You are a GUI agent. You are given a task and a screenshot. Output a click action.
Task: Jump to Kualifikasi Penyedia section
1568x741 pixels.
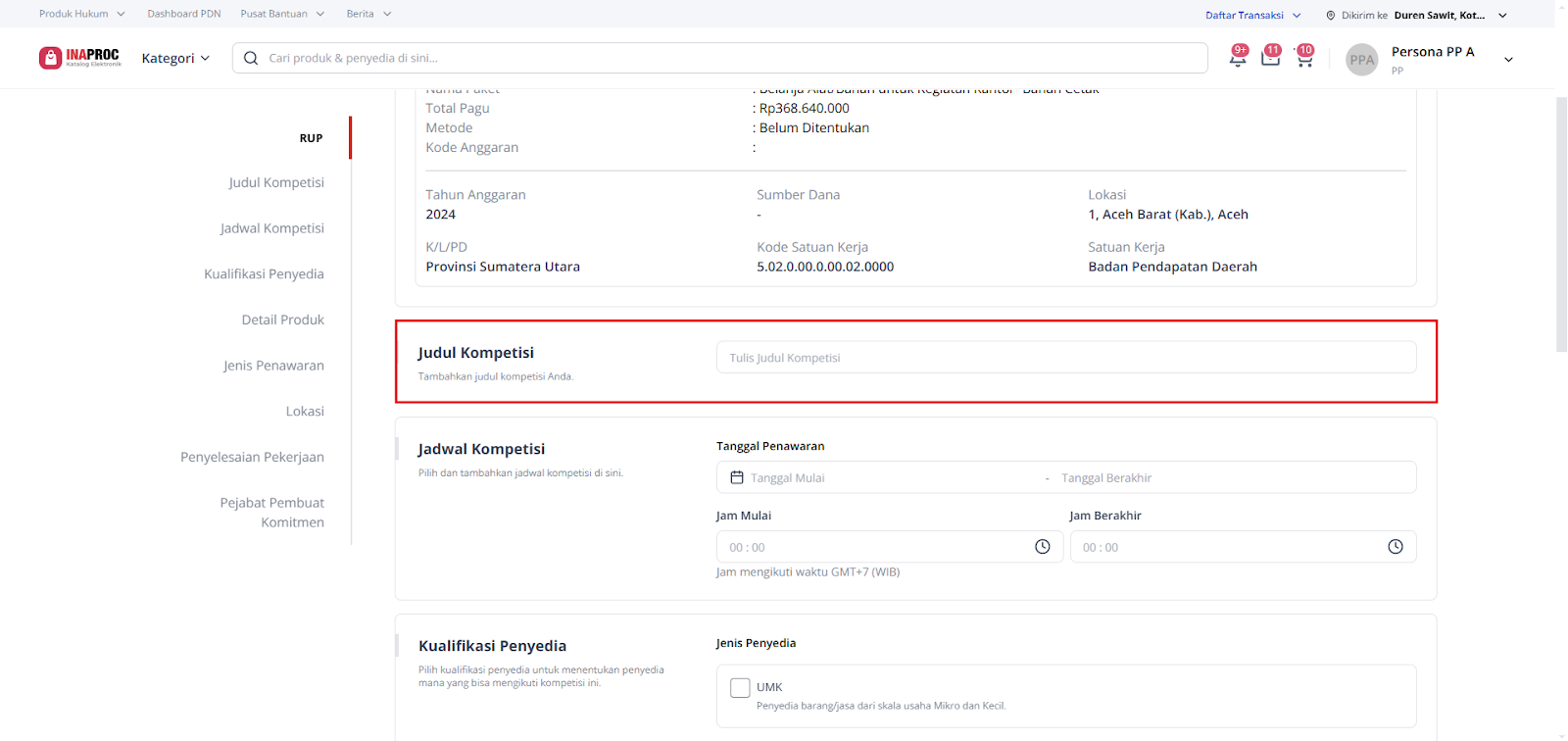pos(264,274)
